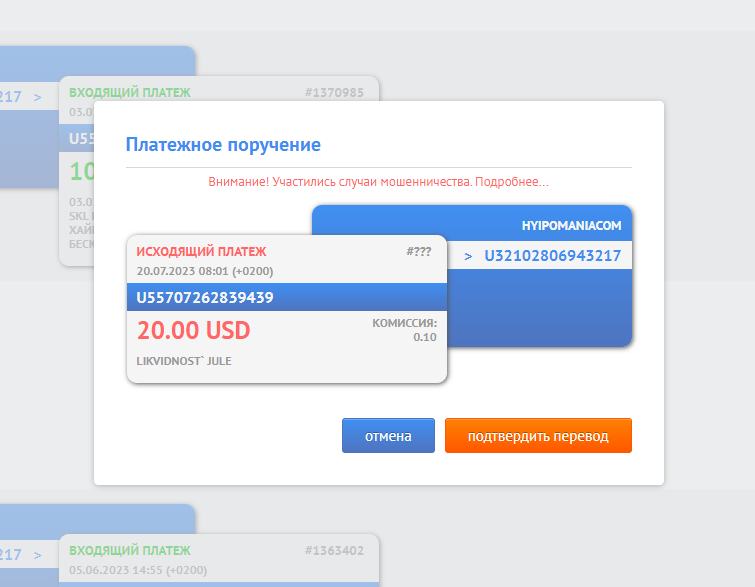The width and height of the screenshot is (755, 587).
Task: Click the КОМИССИЯ 0.10 fee label
Action: pyautogui.click(x=405, y=330)
